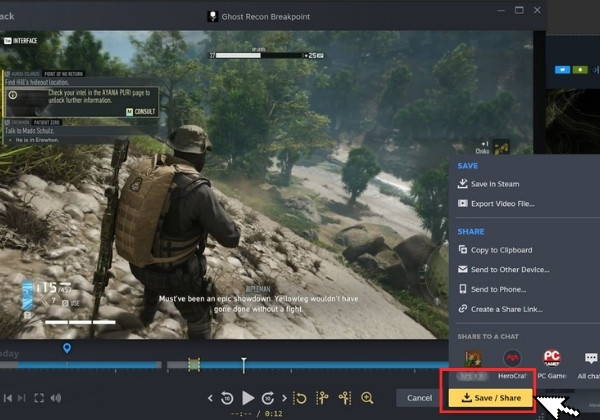Click the green icon in the background window
This screenshot has height=420, width=600.
(580, 70)
